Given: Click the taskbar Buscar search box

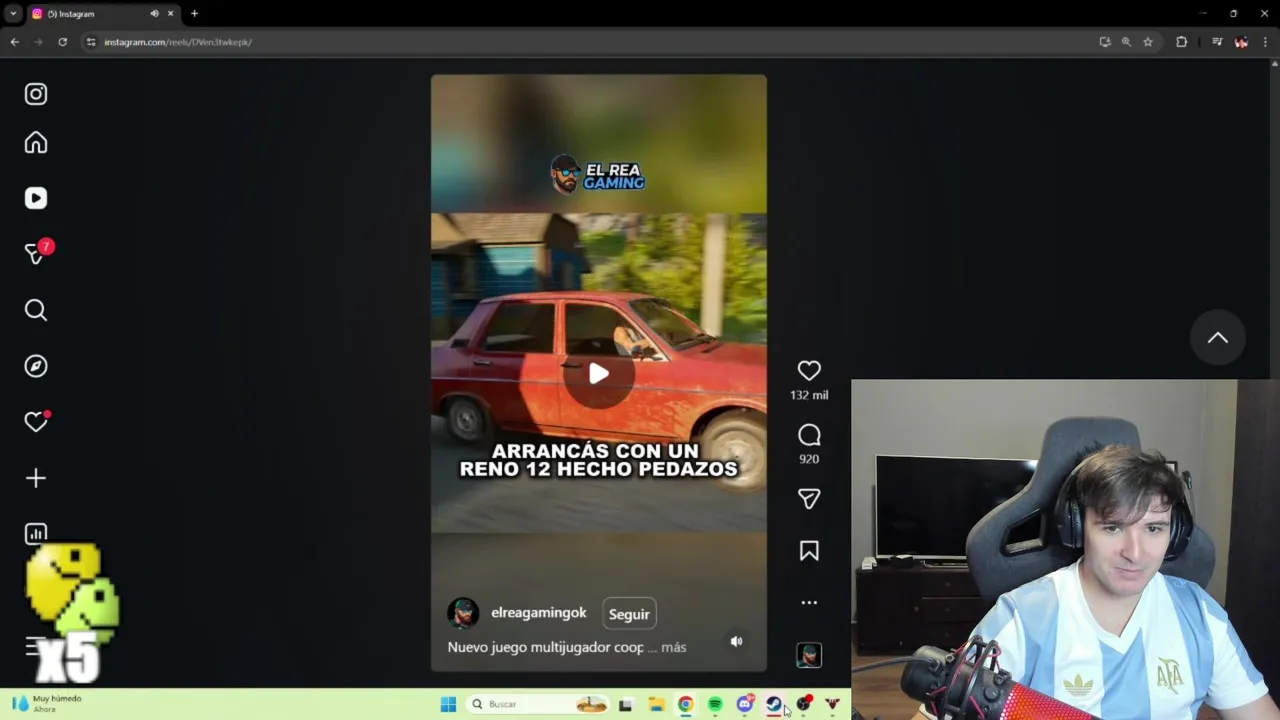Looking at the screenshot, I should (538, 704).
